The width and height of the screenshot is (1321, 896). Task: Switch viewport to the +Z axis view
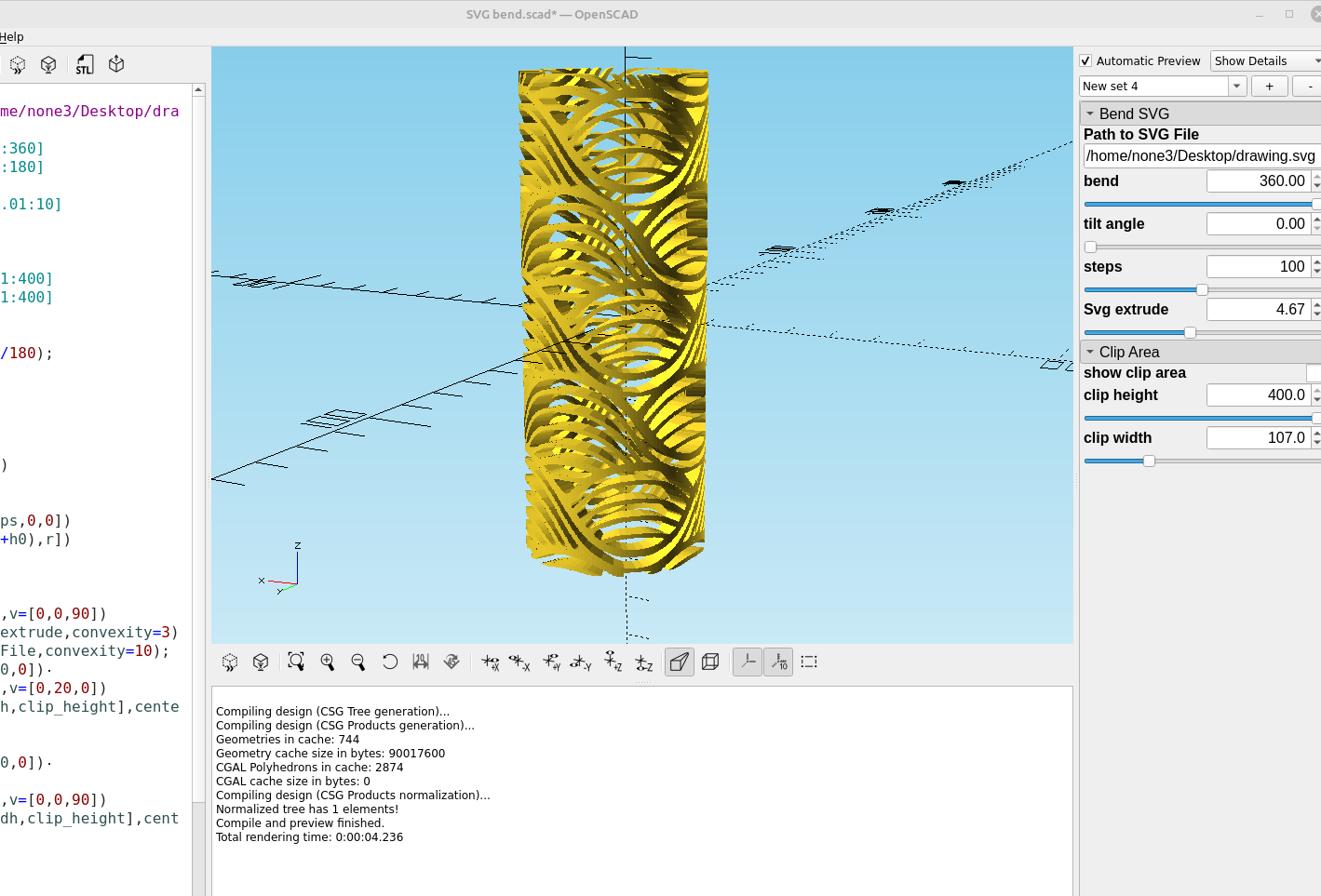click(x=613, y=662)
